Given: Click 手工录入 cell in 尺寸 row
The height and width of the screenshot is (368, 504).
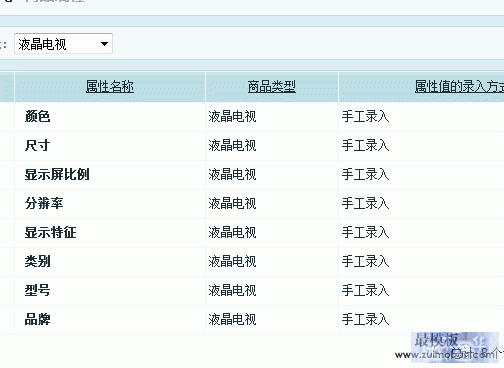Looking at the screenshot, I should [x=365, y=146].
